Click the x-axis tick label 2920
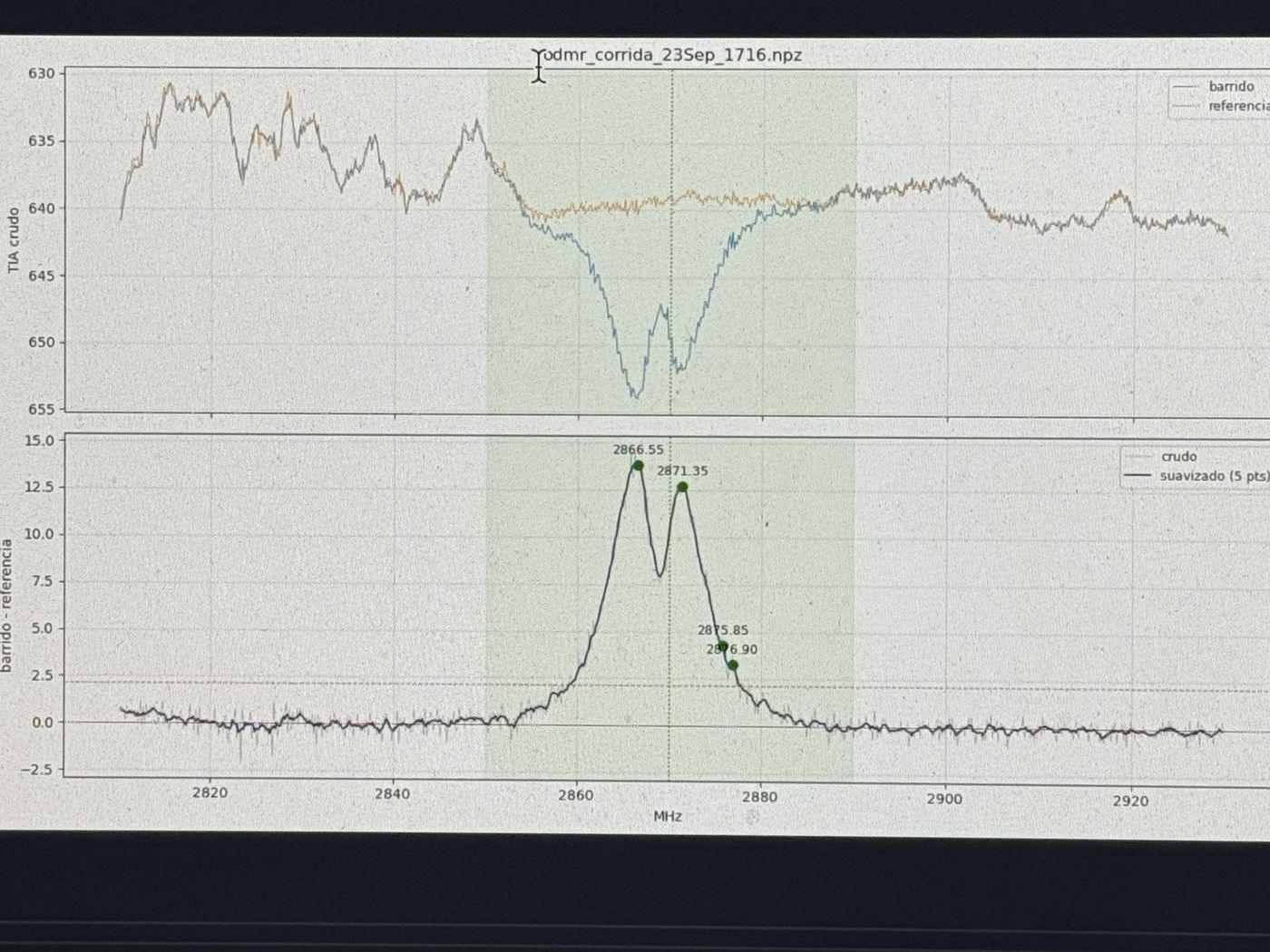This screenshot has height=952, width=1270. 1130,801
